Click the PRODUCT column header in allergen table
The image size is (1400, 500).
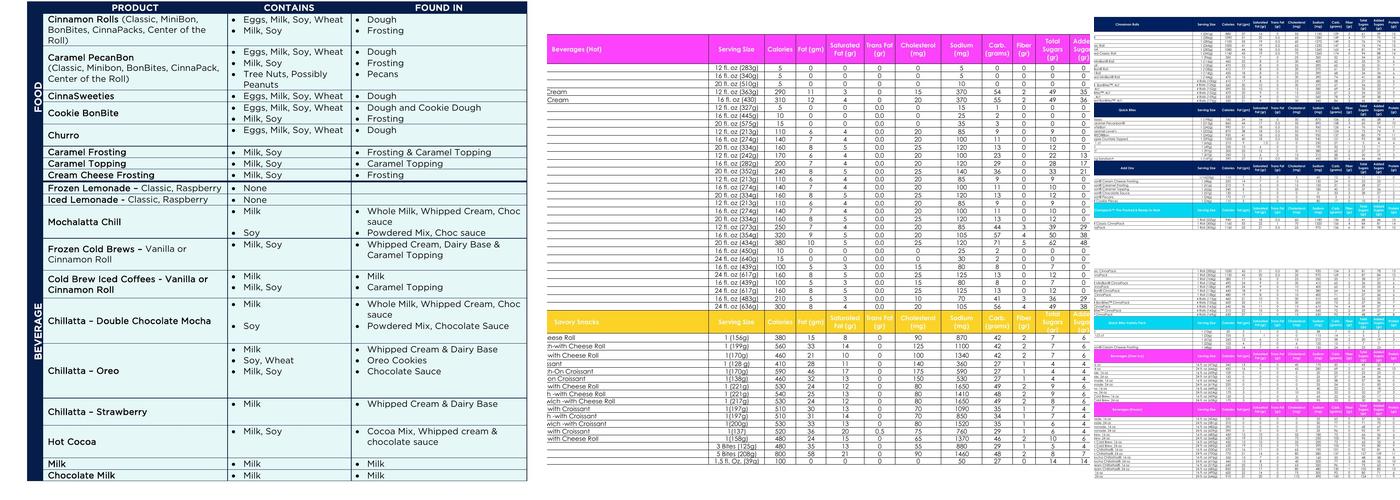(x=135, y=7)
